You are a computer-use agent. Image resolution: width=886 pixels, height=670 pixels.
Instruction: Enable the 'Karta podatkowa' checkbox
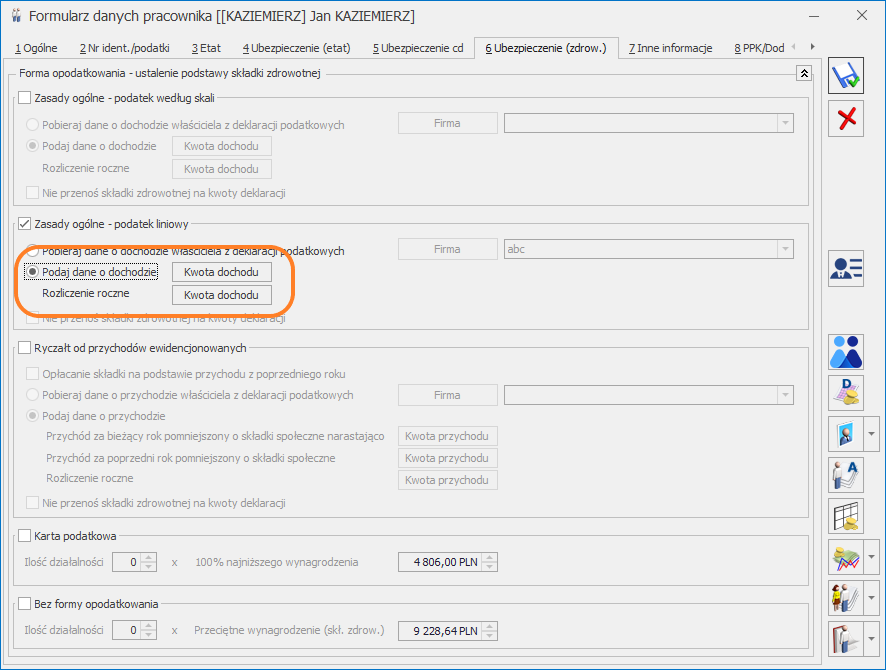(26, 536)
